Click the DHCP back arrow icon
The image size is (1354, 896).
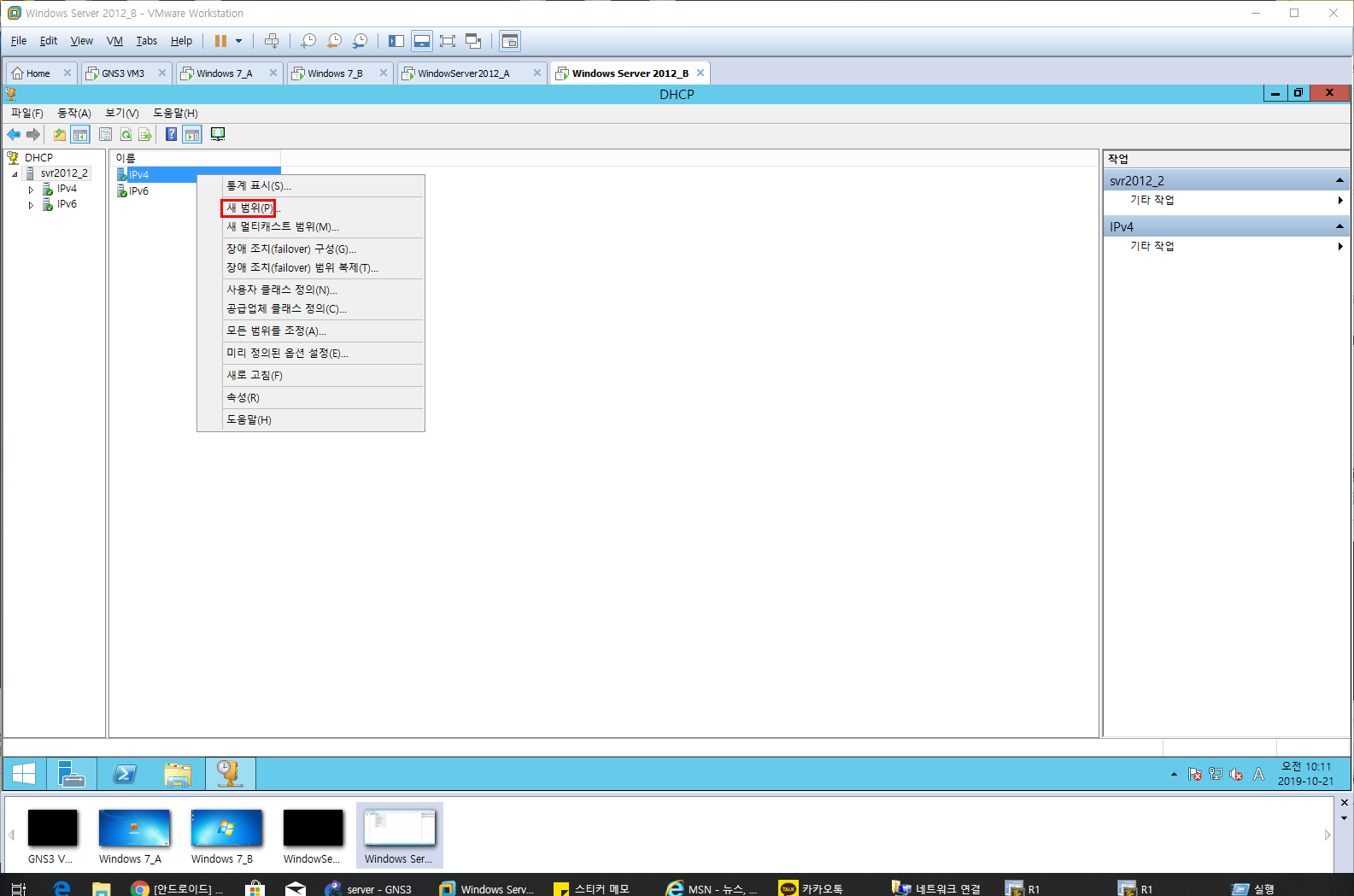(x=14, y=134)
